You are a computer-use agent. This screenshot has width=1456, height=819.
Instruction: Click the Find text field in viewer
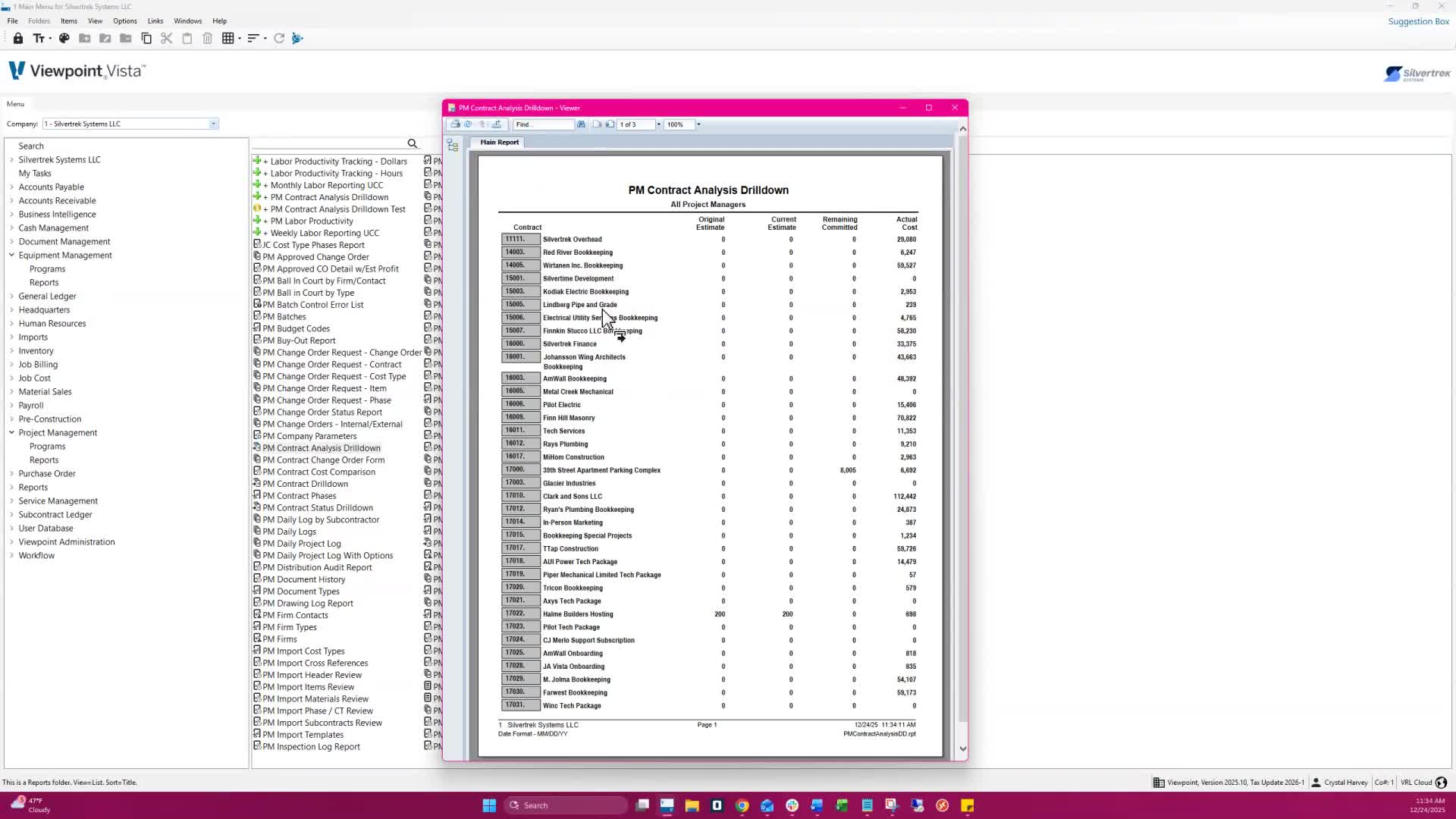(x=542, y=124)
